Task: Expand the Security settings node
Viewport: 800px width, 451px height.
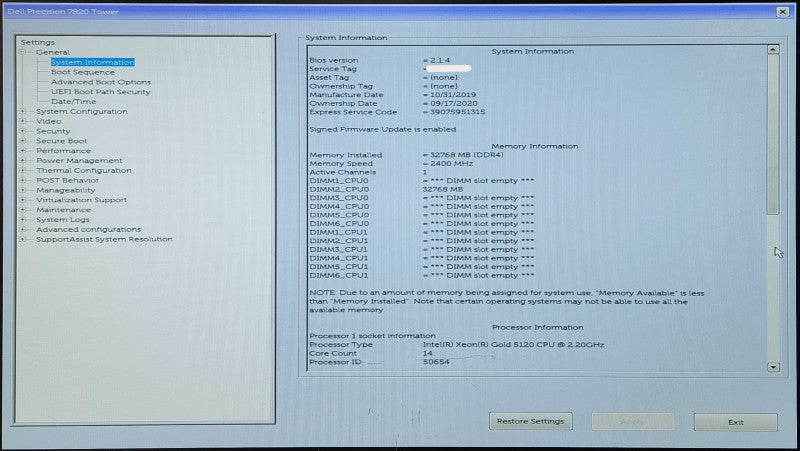Action: tap(22, 131)
